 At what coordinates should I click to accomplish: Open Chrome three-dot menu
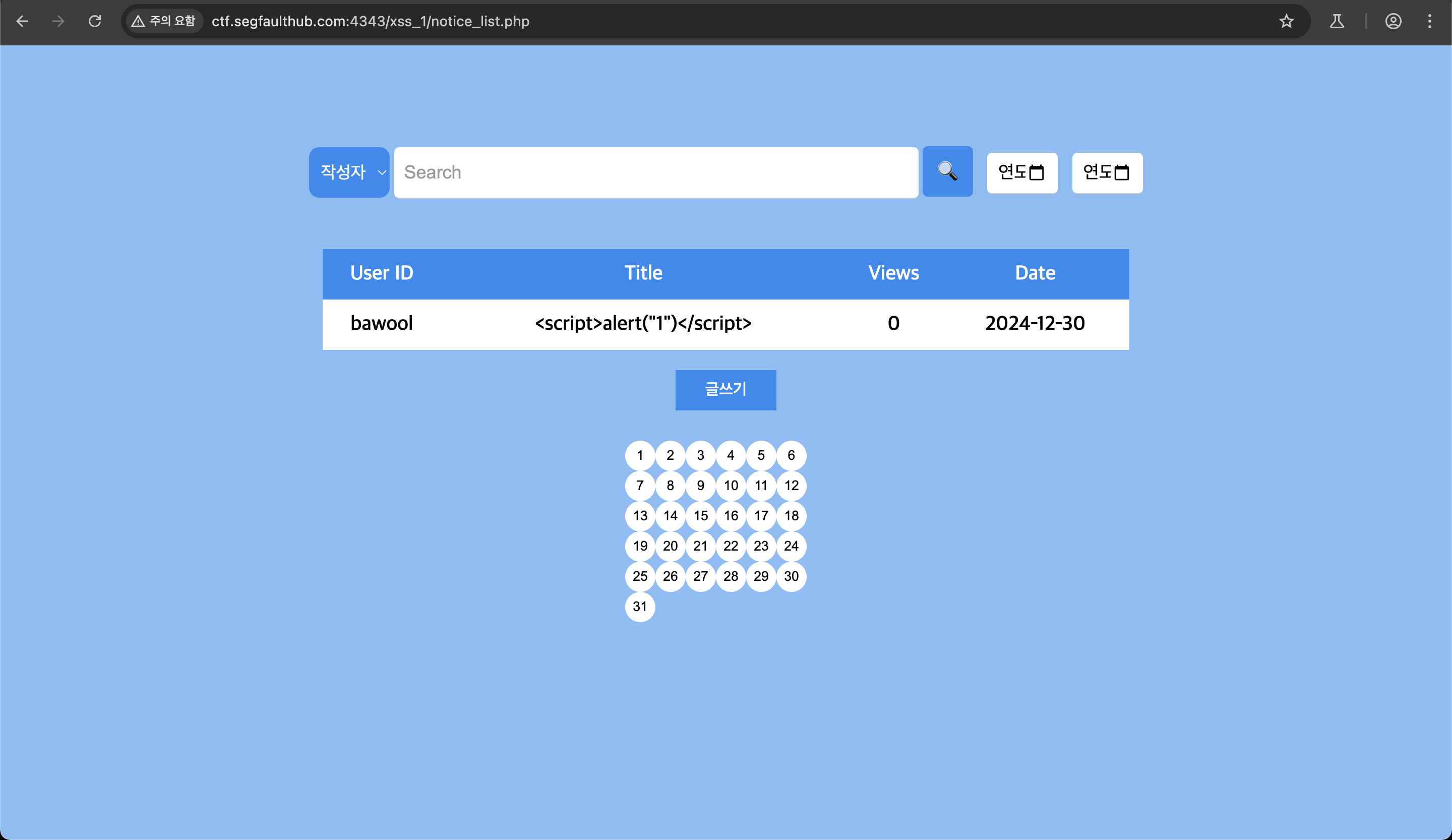pos(1429,21)
